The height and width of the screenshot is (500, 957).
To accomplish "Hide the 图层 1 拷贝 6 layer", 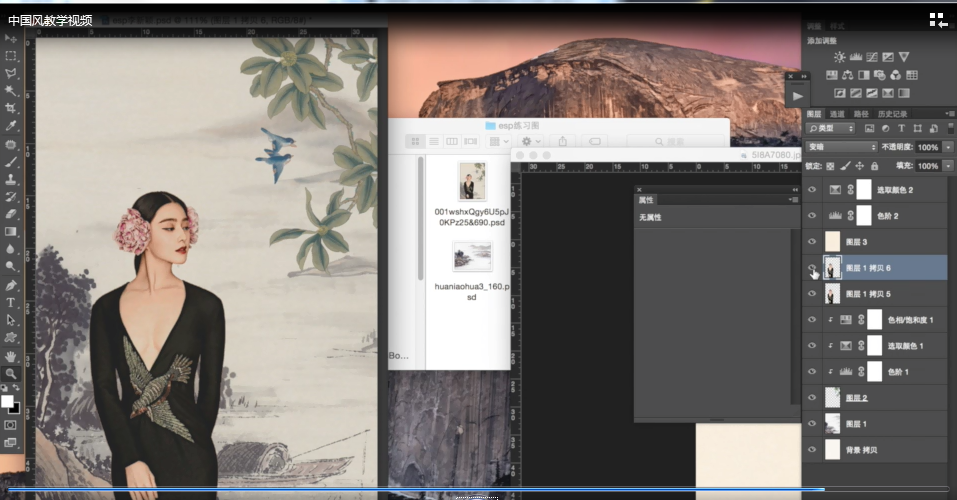I will click(x=812, y=267).
